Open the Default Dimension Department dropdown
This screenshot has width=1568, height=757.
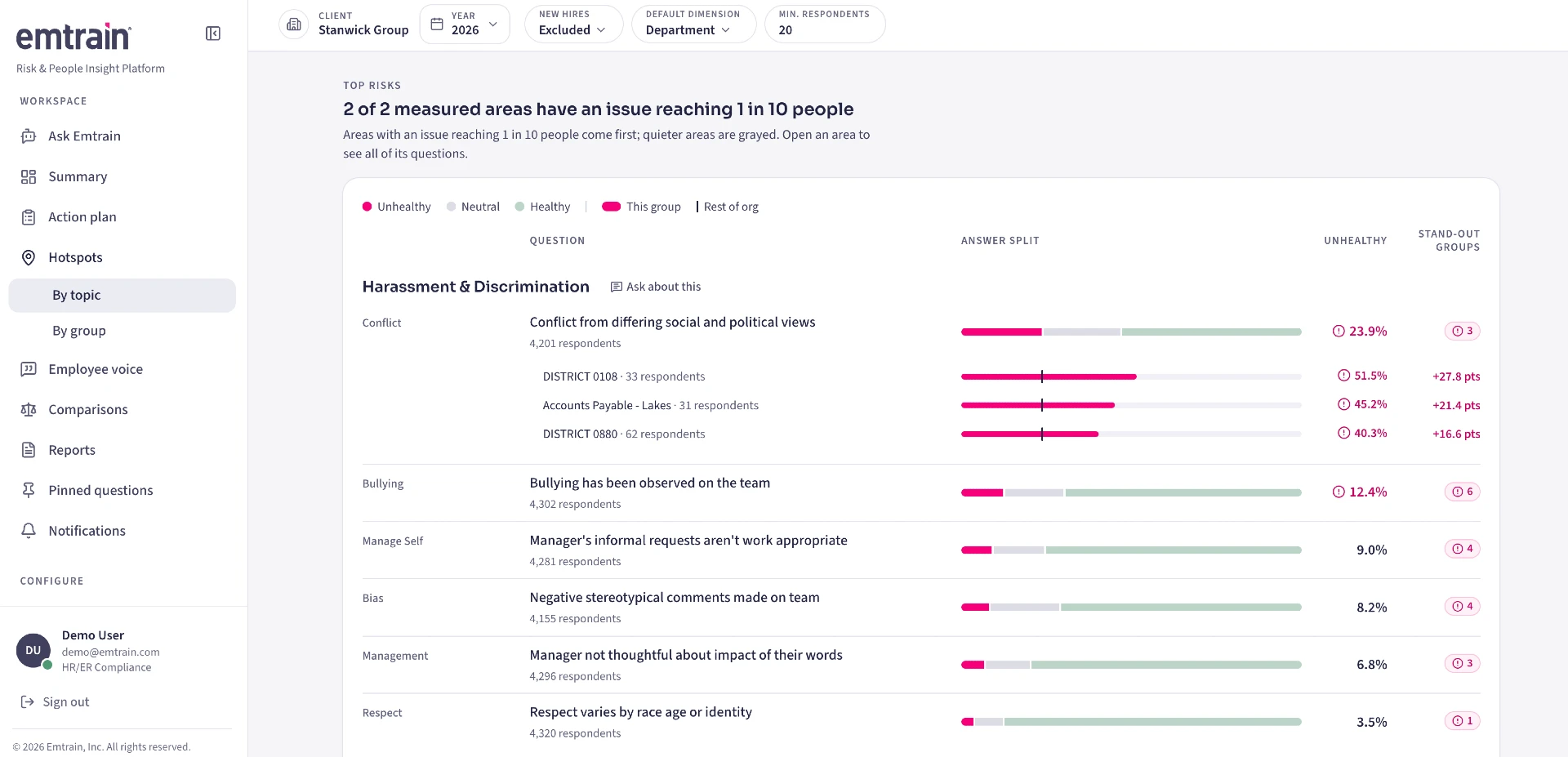[x=693, y=24]
